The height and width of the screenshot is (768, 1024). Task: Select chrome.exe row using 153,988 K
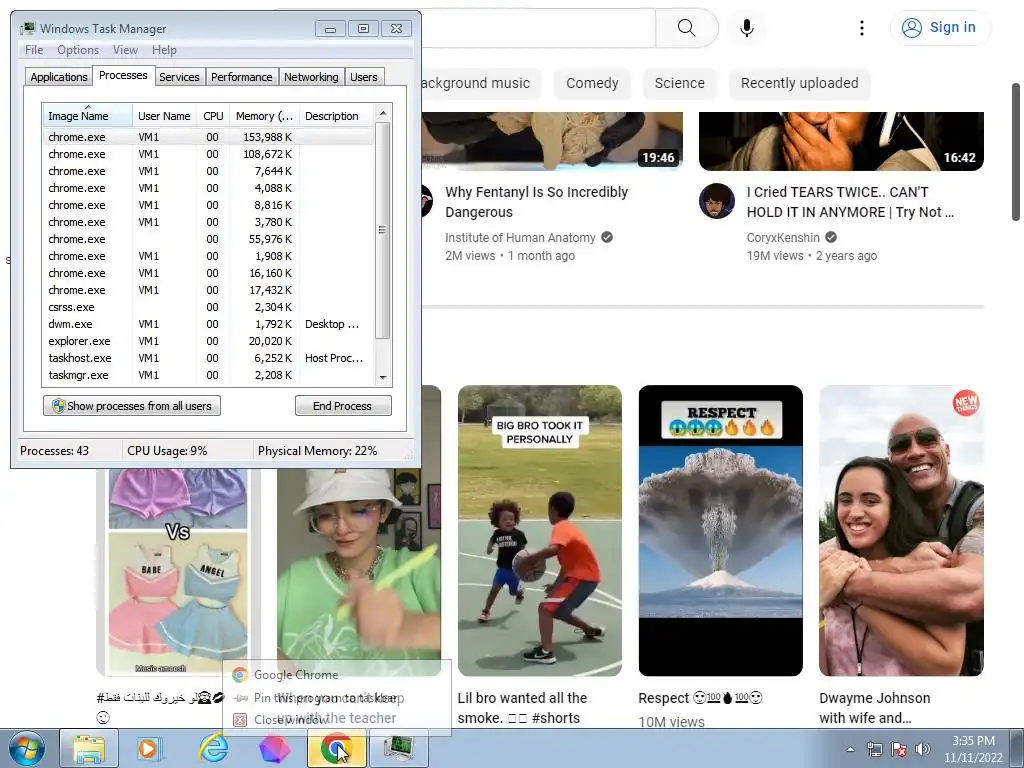click(x=208, y=137)
